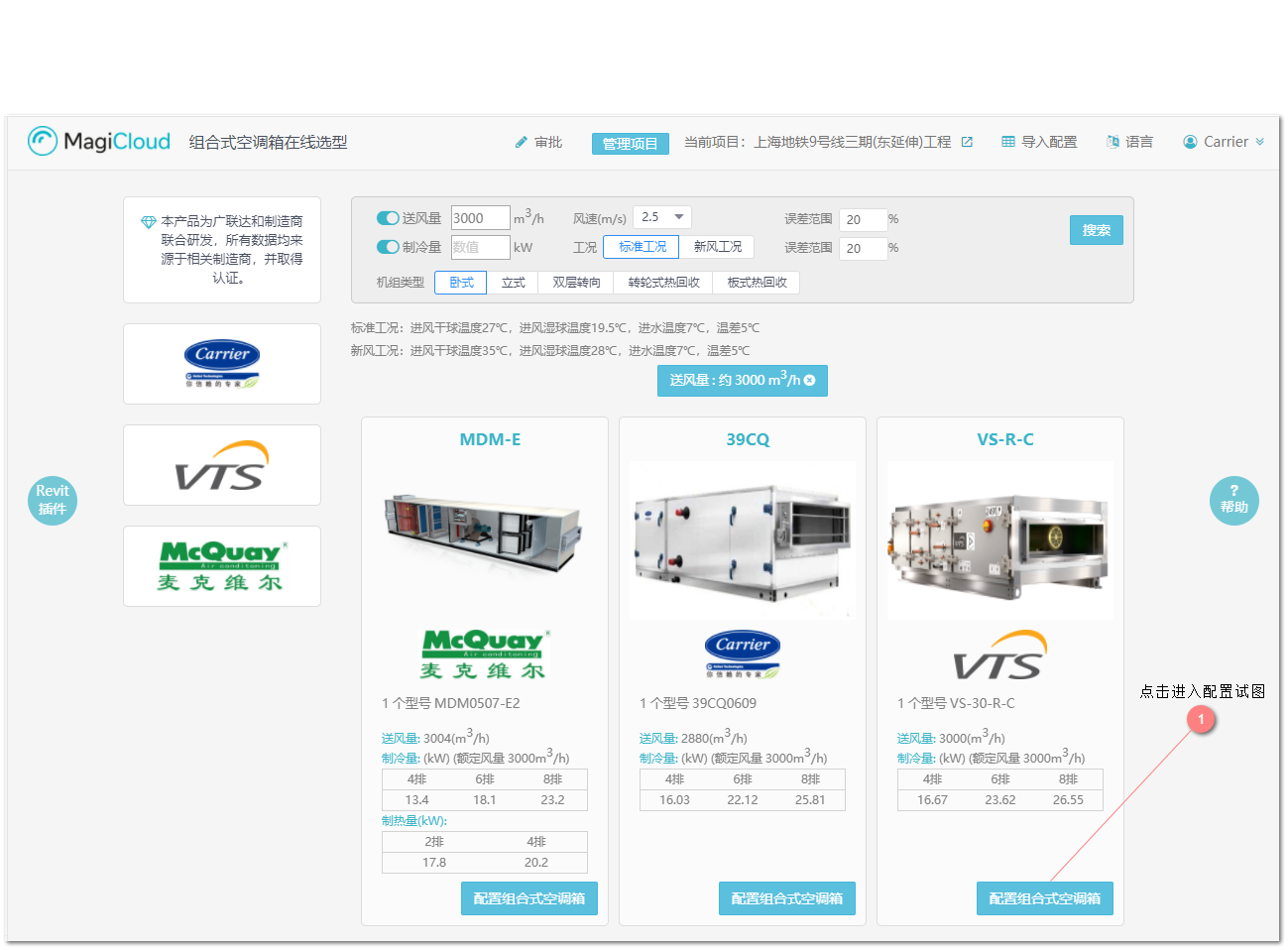The image size is (1288, 950).
Task: Click the MDM-E card title
Action: click(490, 439)
